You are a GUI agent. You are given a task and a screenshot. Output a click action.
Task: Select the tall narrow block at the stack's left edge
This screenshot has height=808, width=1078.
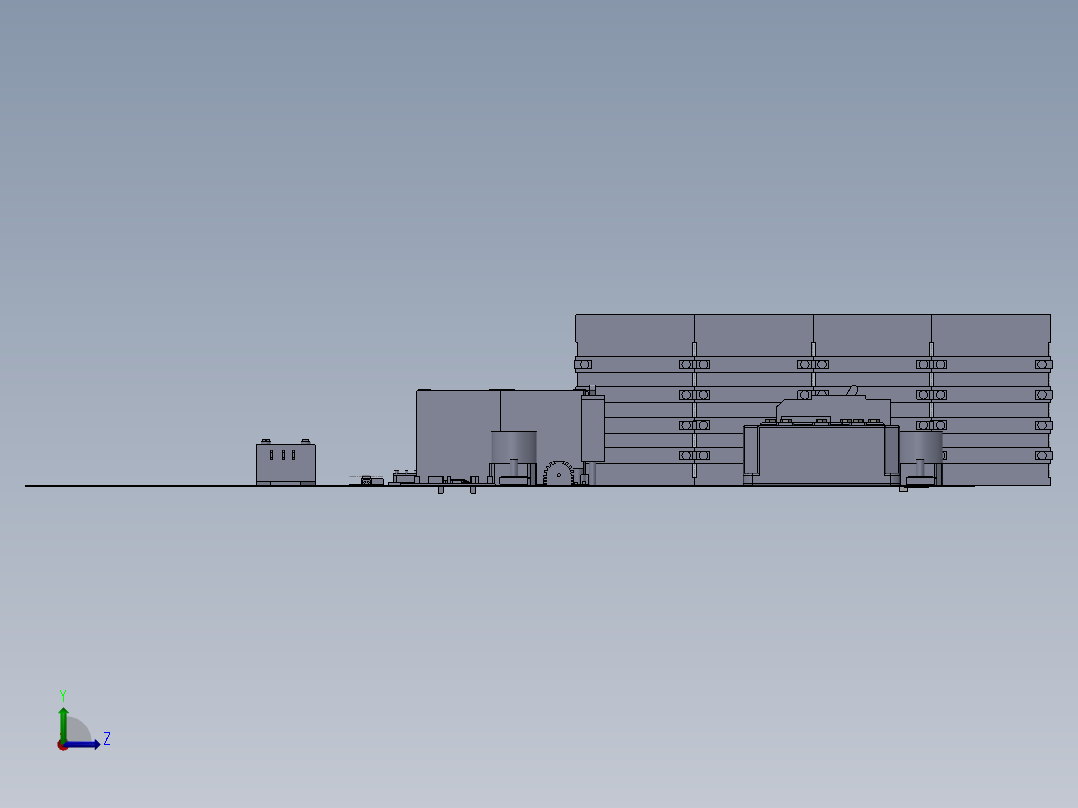[x=593, y=428]
